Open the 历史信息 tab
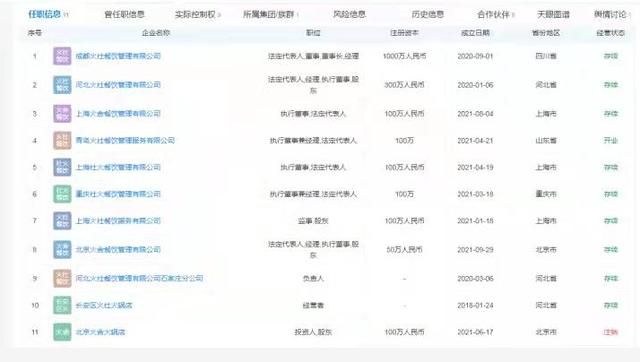Viewport: 640px width, 362px height. click(427, 14)
